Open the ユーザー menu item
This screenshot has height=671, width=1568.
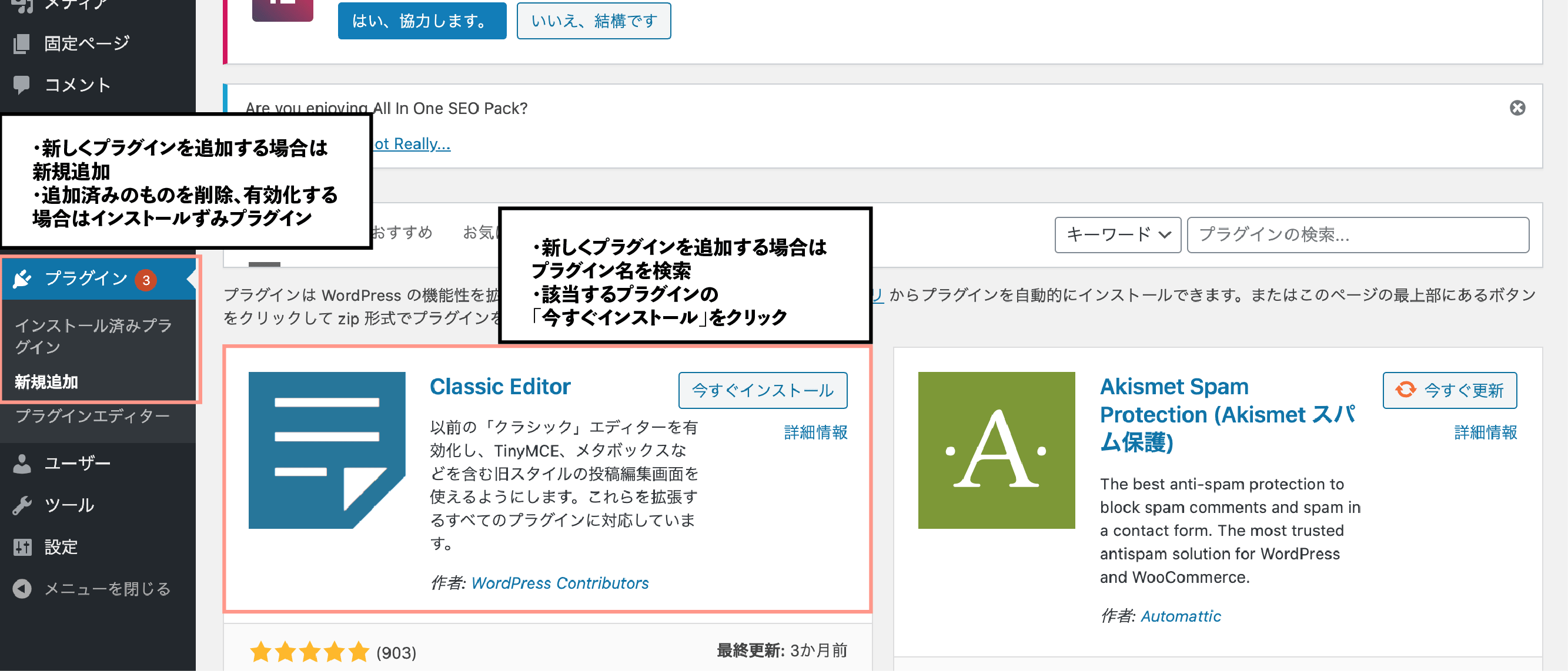pyautogui.click(x=77, y=464)
